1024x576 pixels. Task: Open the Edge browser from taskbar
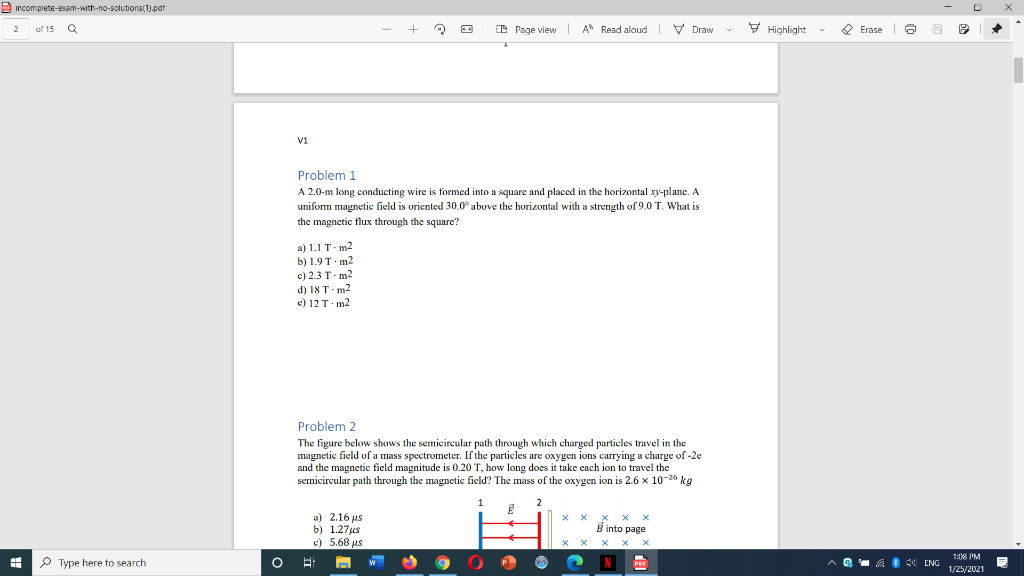[573, 562]
